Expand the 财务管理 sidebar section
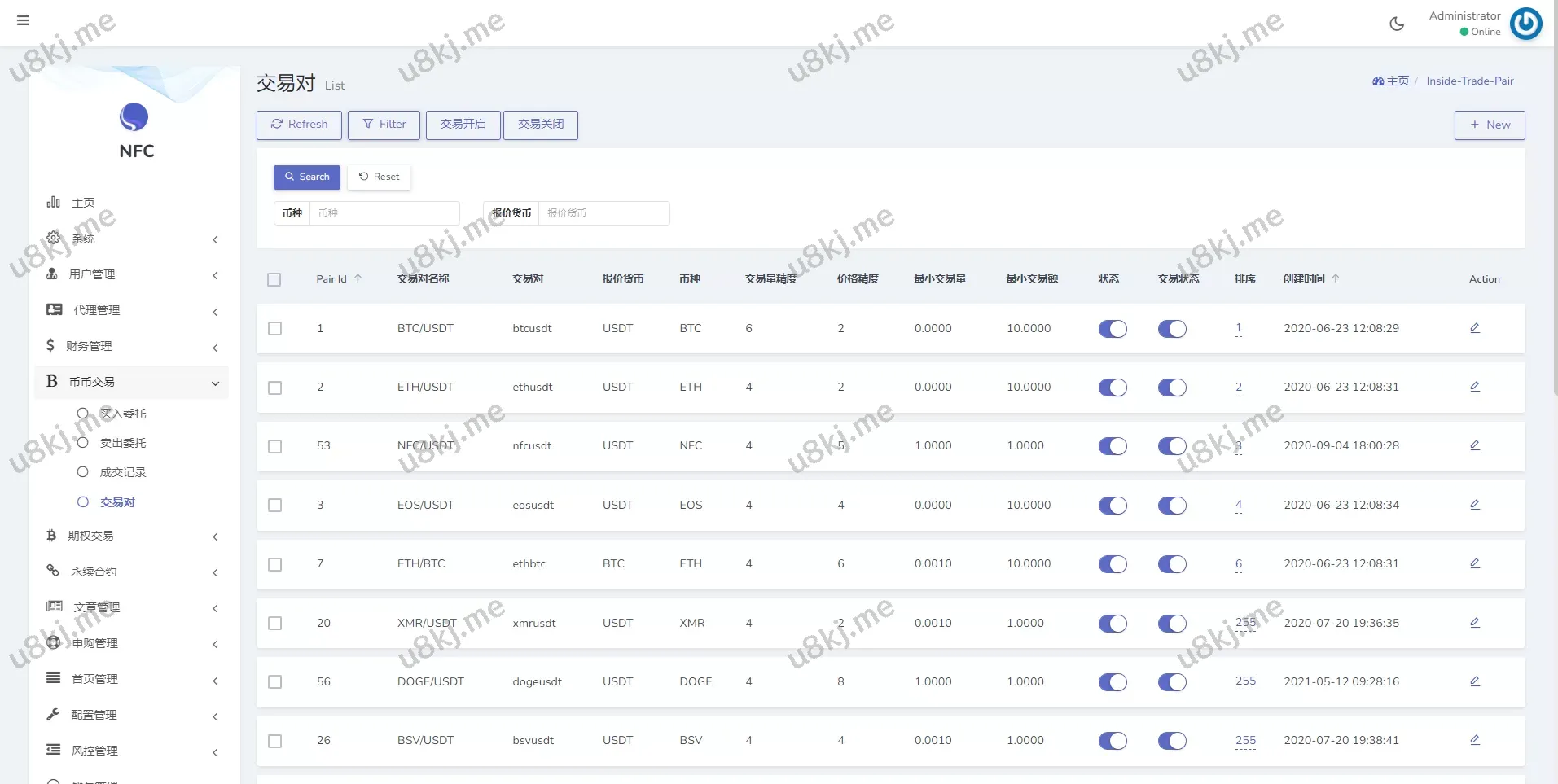The width and height of the screenshot is (1558, 784). pyautogui.click(x=130, y=346)
